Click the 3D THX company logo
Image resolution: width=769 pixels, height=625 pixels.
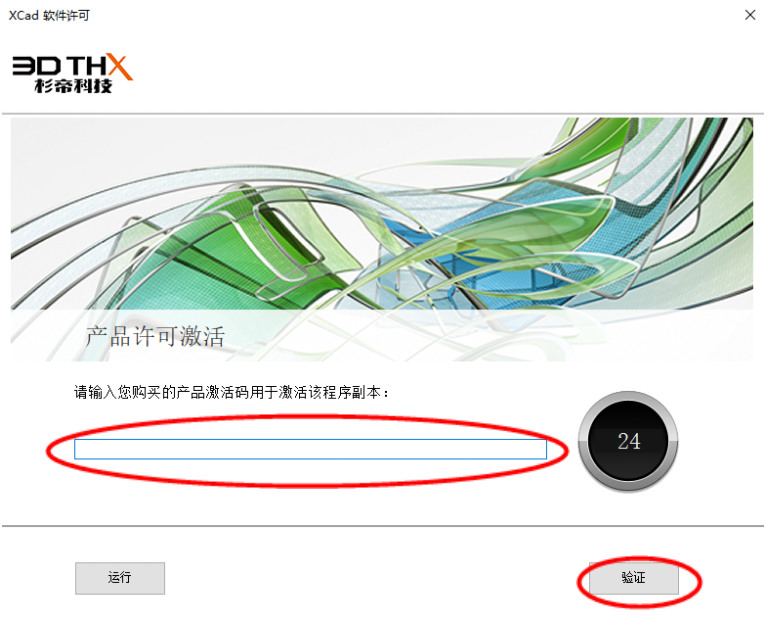pyautogui.click(x=73, y=74)
